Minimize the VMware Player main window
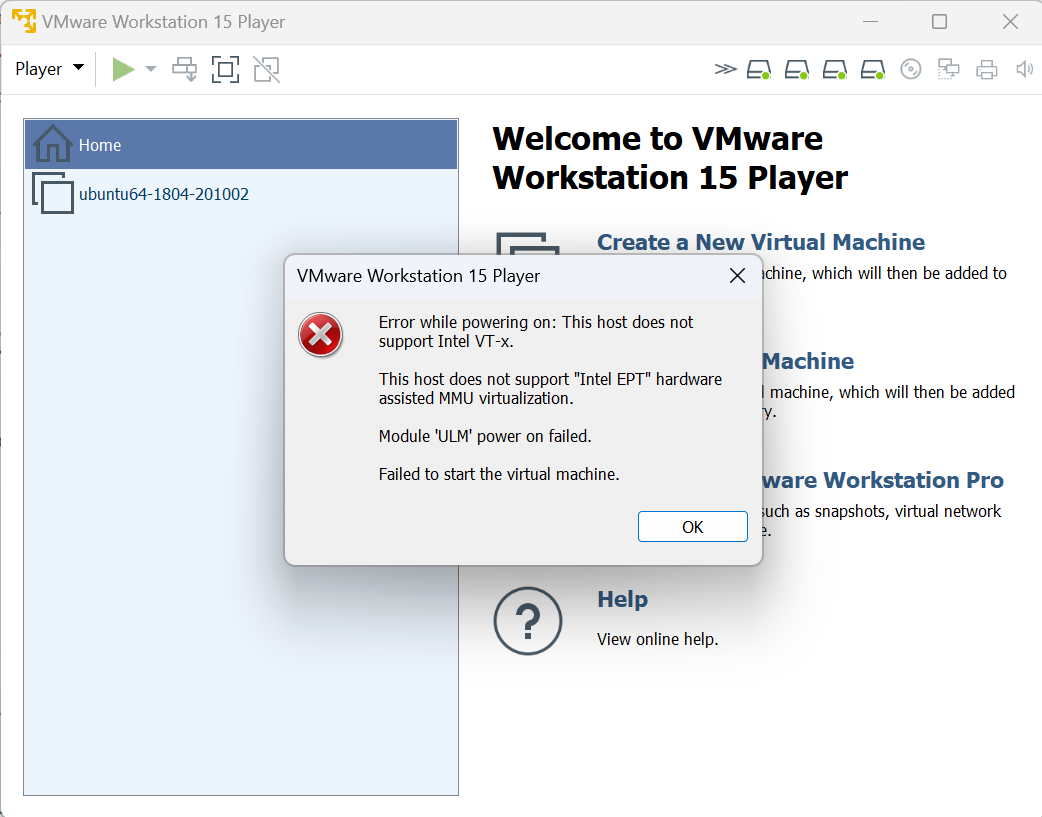The image size is (1042, 817). tap(871, 21)
